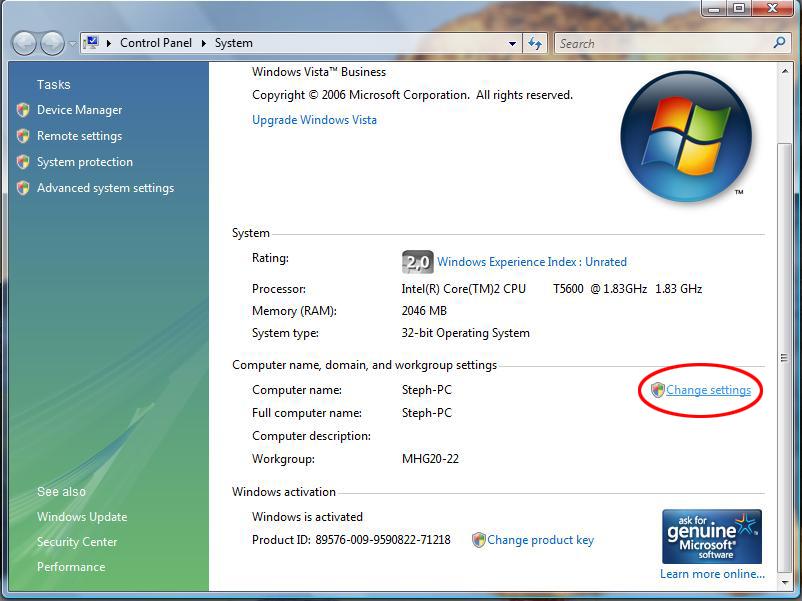Open Windows Update under See also
802x601 pixels.
[82, 517]
